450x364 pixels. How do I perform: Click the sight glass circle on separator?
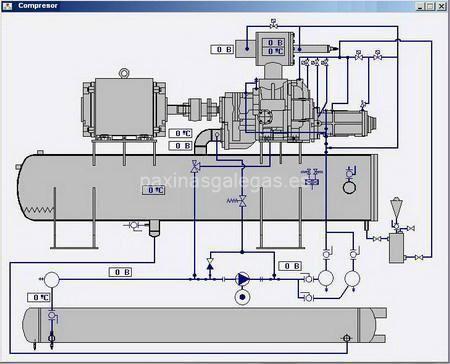pyautogui.click(x=349, y=187)
